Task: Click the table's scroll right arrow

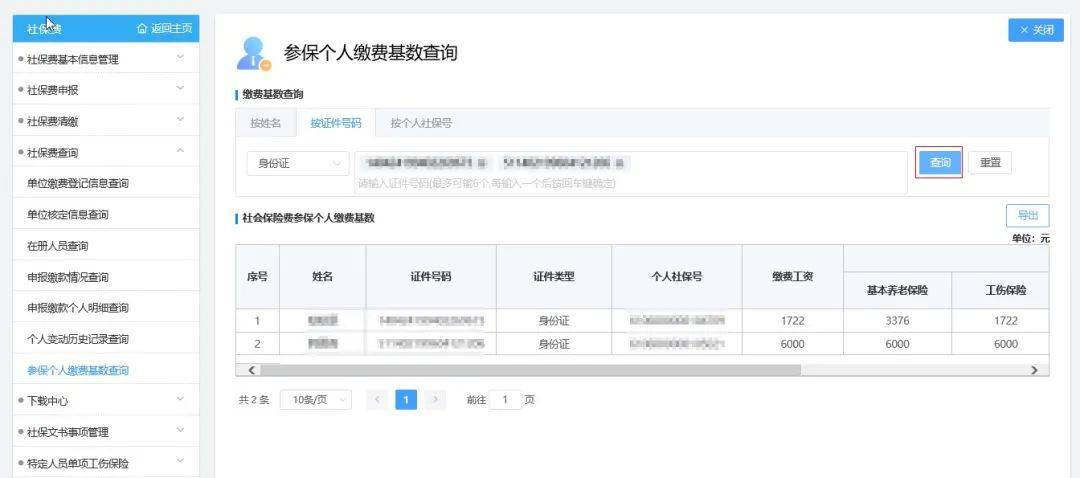Action: coord(1034,370)
